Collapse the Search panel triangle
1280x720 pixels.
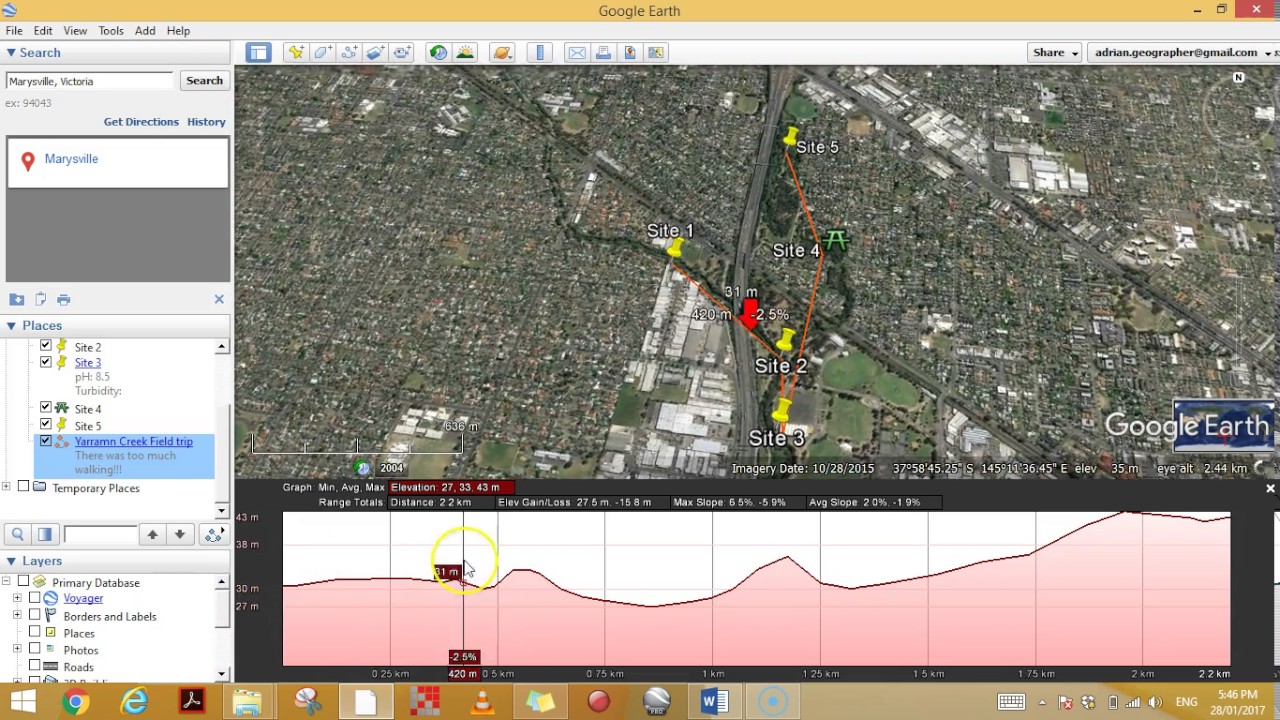pyautogui.click(x=11, y=53)
